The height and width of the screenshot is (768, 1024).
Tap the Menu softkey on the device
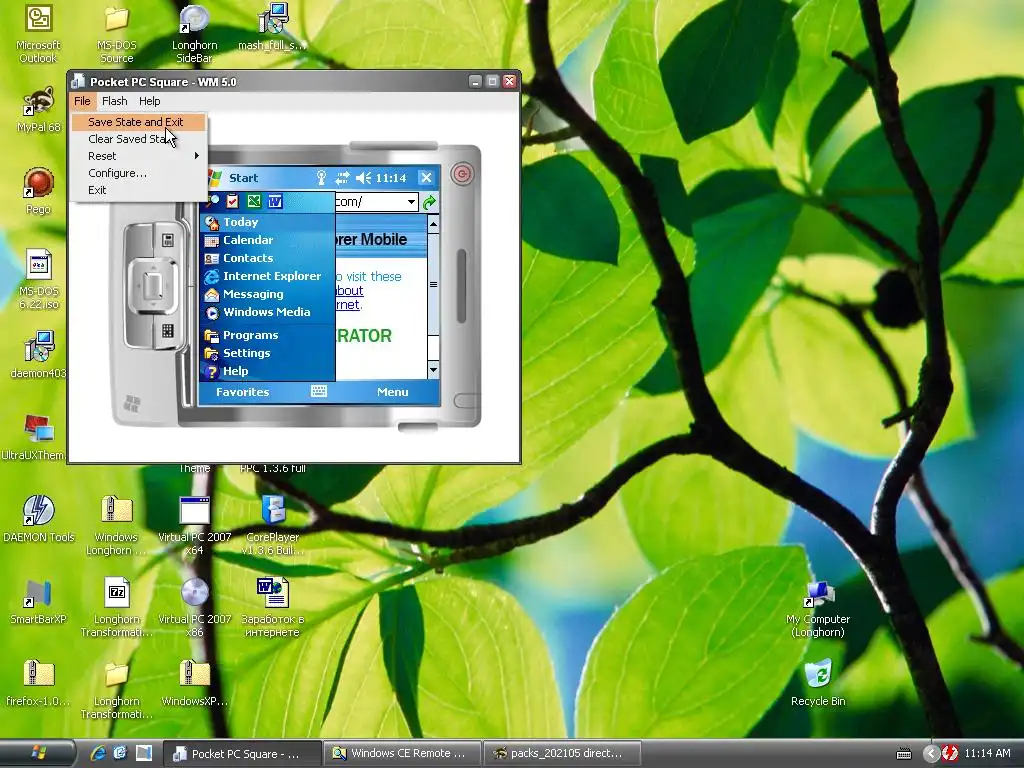pyautogui.click(x=392, y=392)
